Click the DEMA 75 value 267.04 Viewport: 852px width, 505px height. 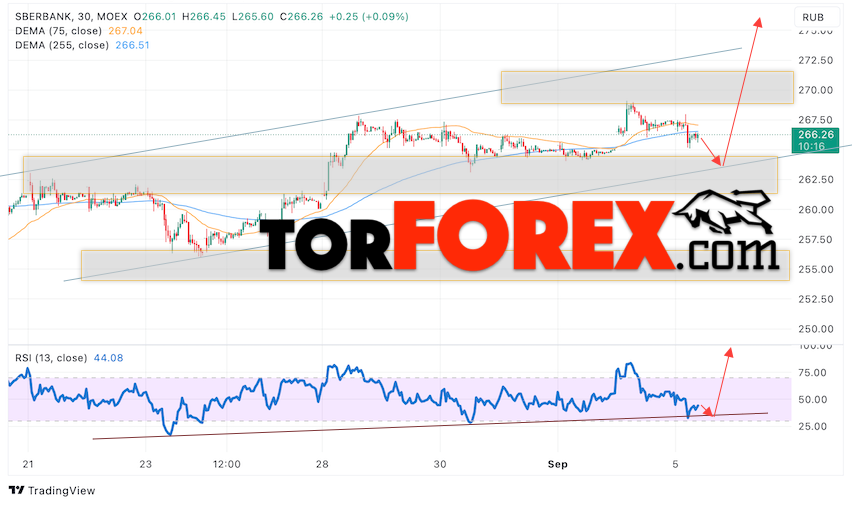point(125,31)
